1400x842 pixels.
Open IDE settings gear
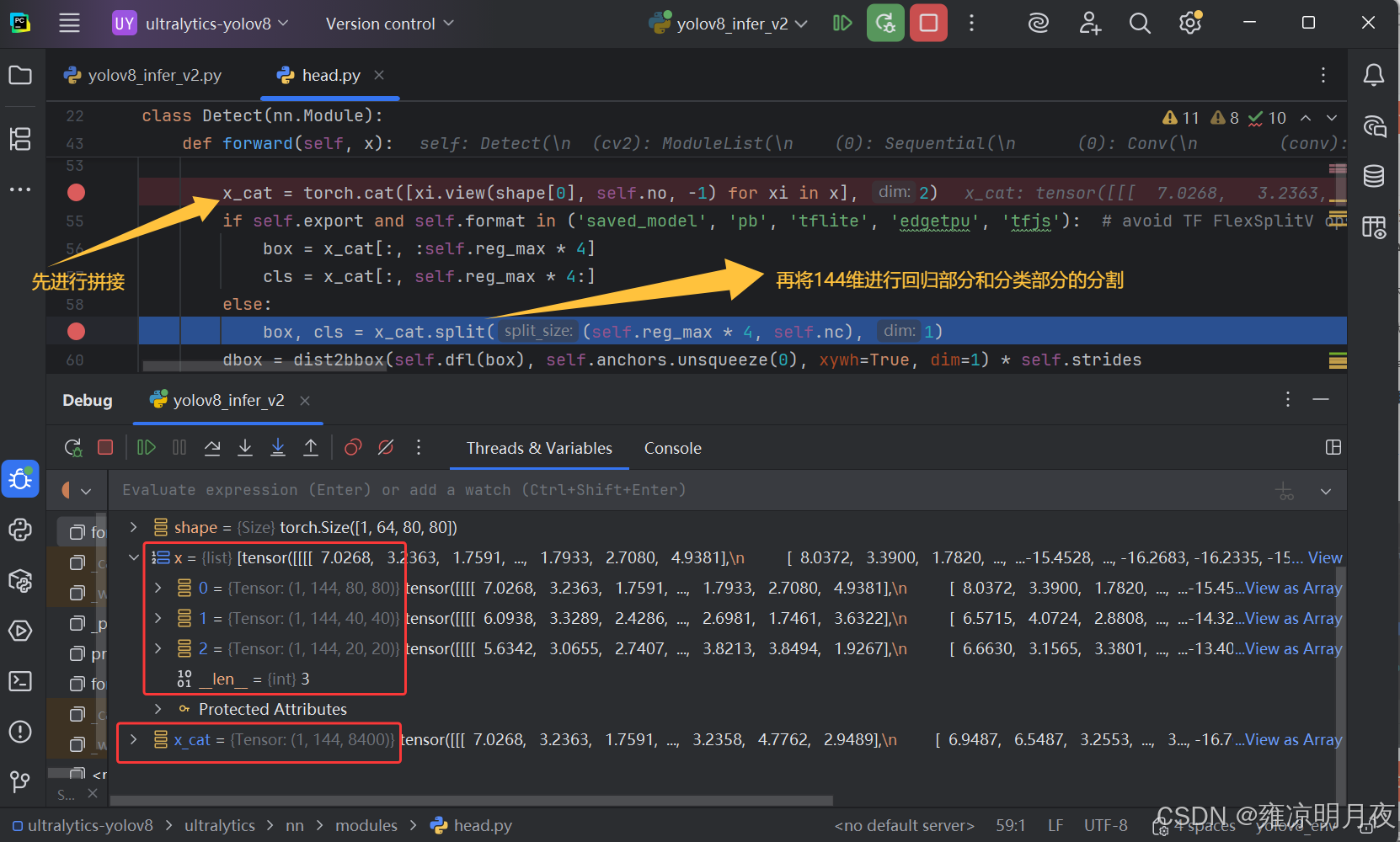click(x=1190, y=23)
